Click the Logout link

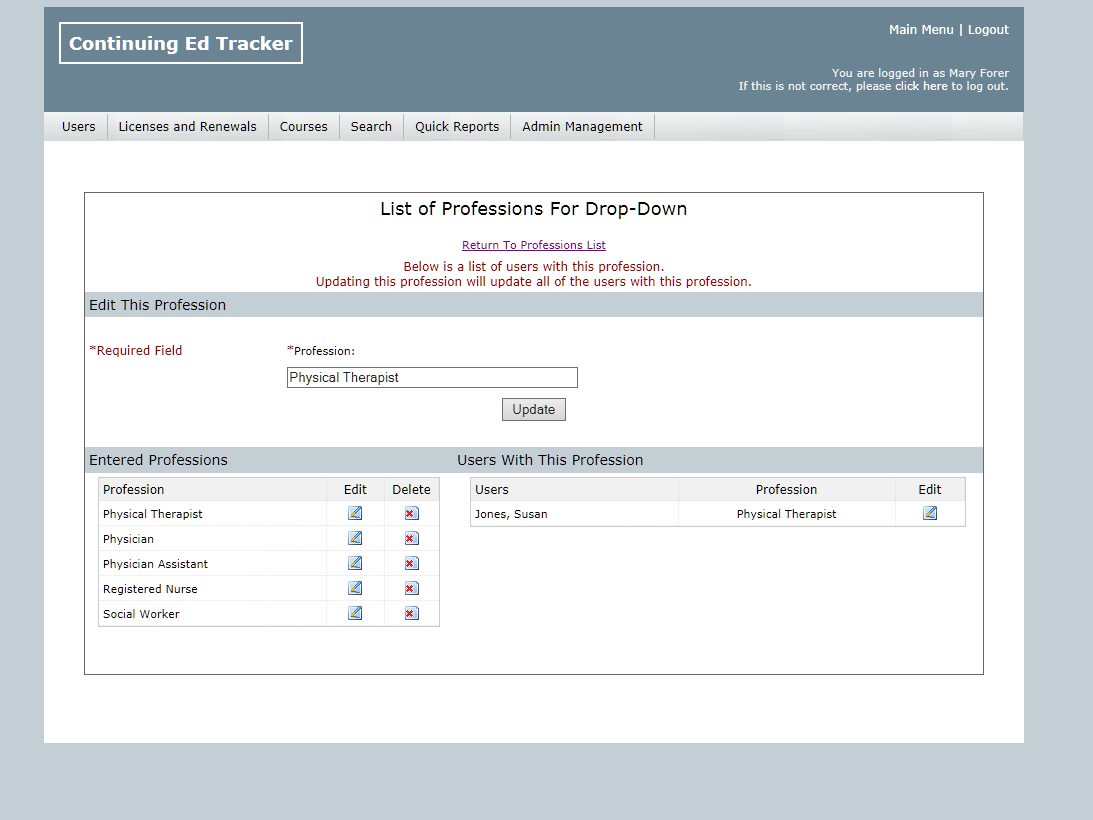pyautogui.click(x=988, y=29)
